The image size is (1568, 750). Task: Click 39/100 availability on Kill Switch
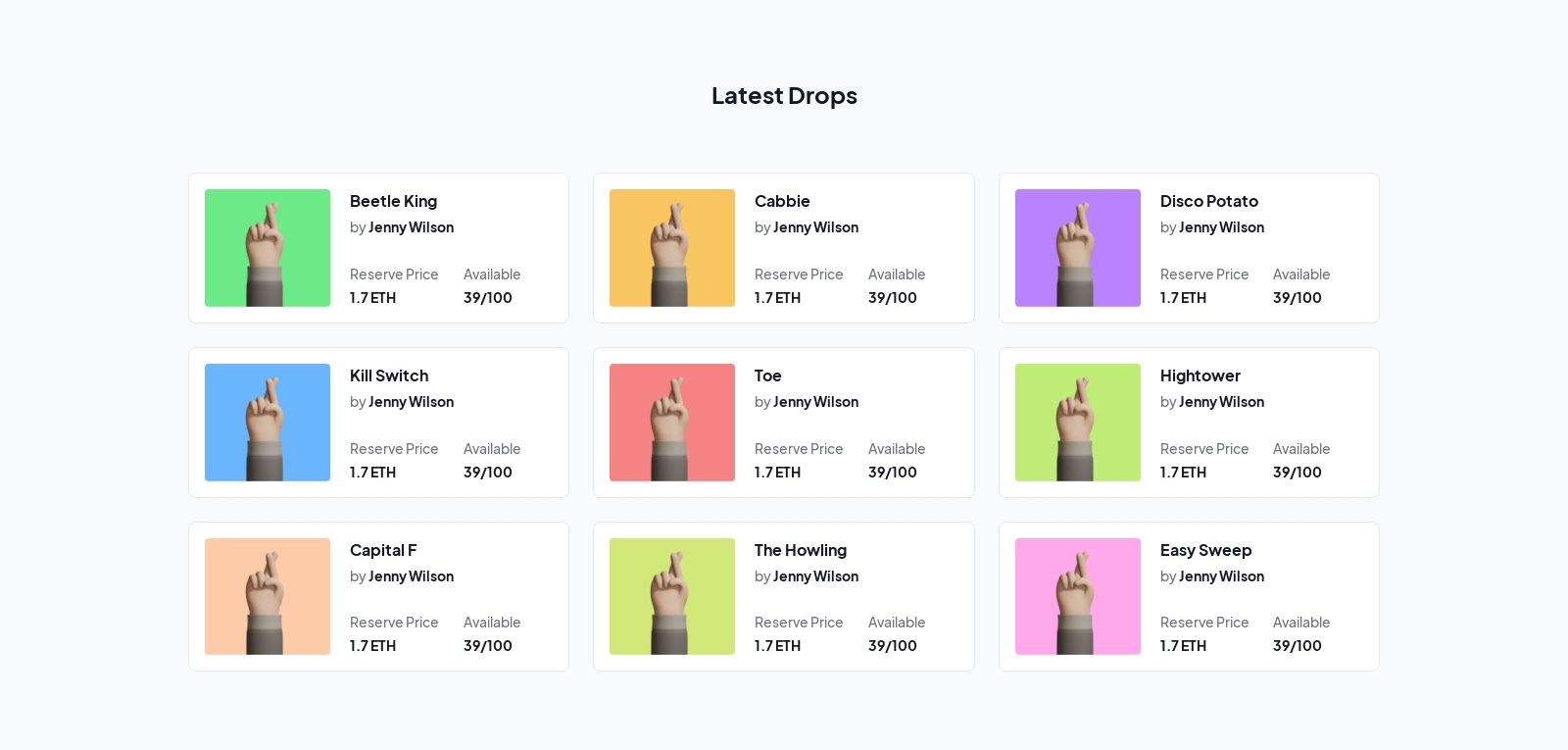click(488, 473)
